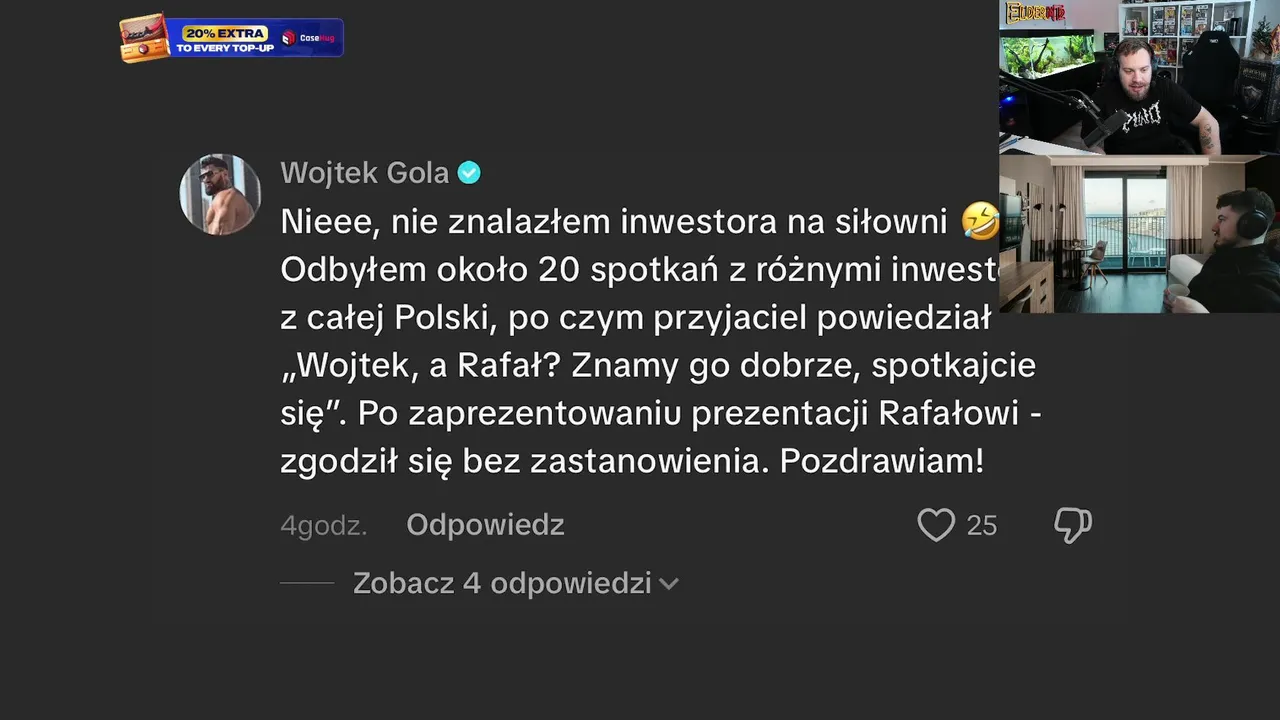Image resolution: width=1280 pixels, height=720 pixels.
Task: Click the CaseHug logo in the banner
Action: pos(309,38)
